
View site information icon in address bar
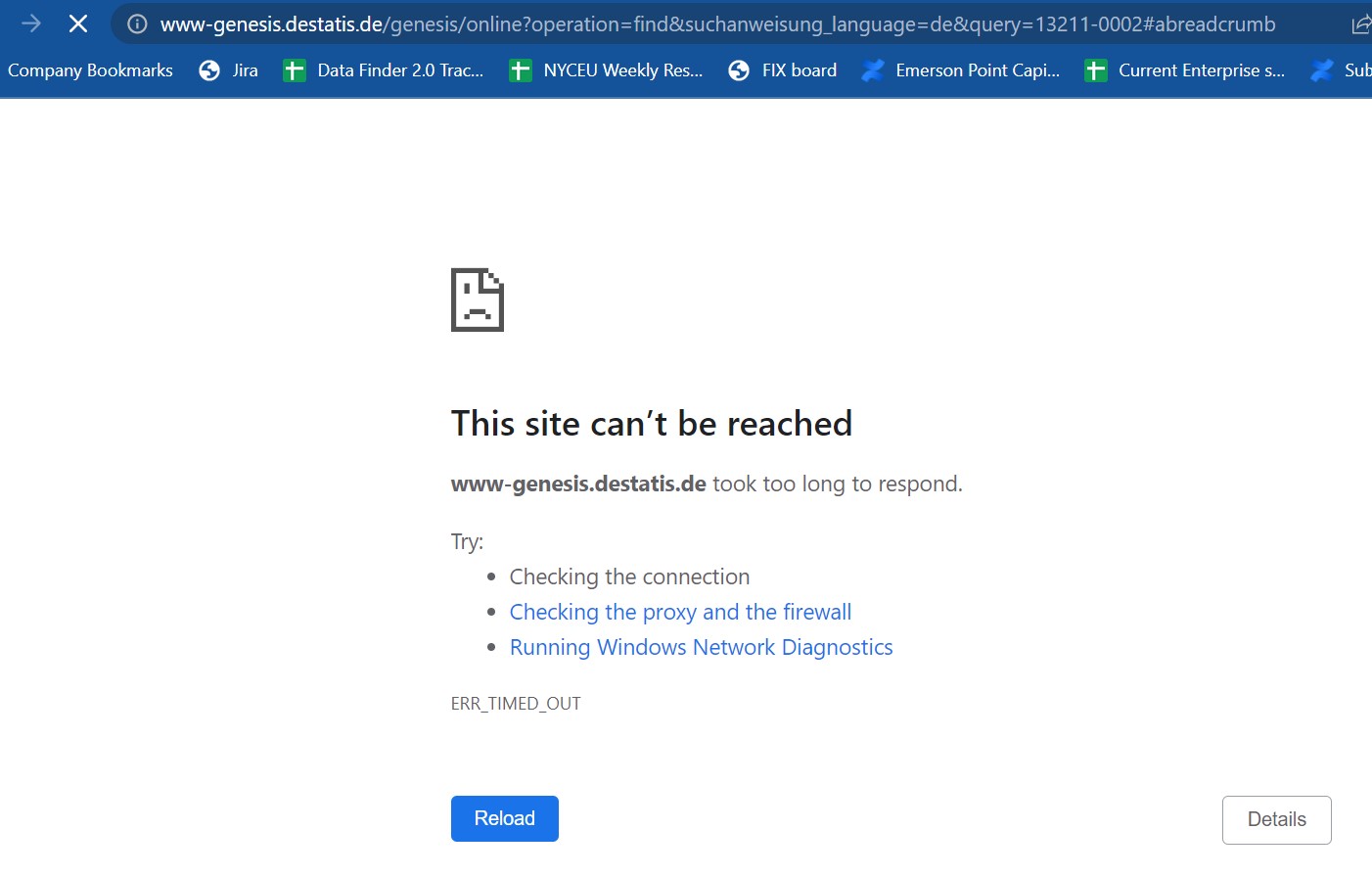click(138, 24)
